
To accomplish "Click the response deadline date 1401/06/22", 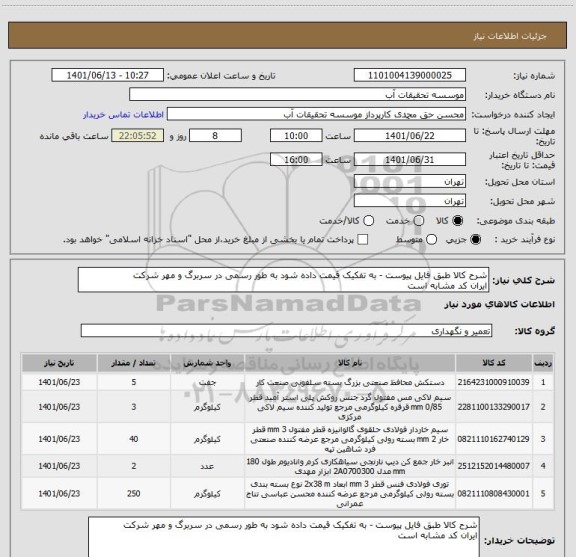I will [x=410, y=136].
